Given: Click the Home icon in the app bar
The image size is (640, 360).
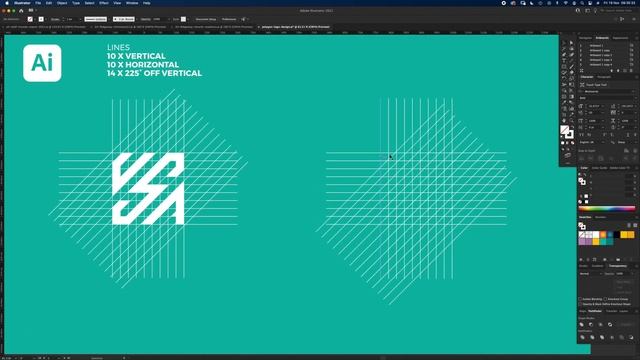Looking at the screenshot, I should tap(21, 11).
